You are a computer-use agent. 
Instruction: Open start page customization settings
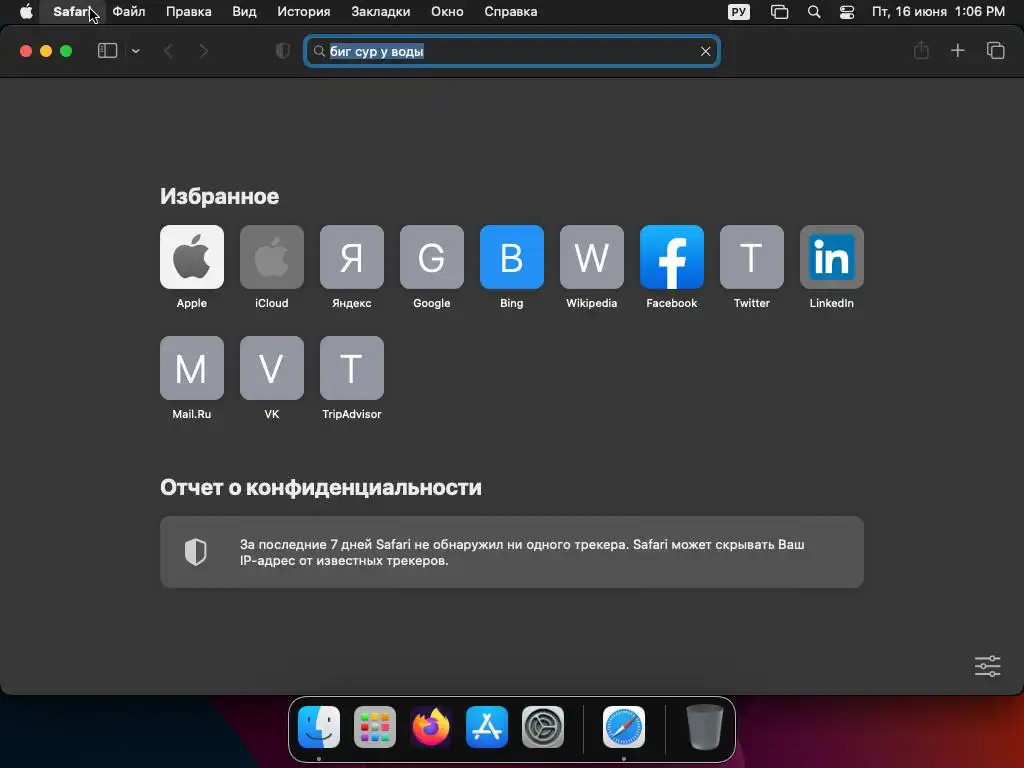pos(987,666)
